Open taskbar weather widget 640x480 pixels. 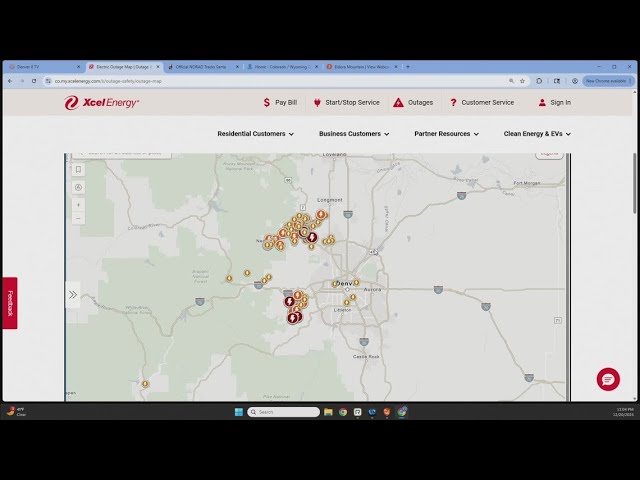(x=16, y=411)
